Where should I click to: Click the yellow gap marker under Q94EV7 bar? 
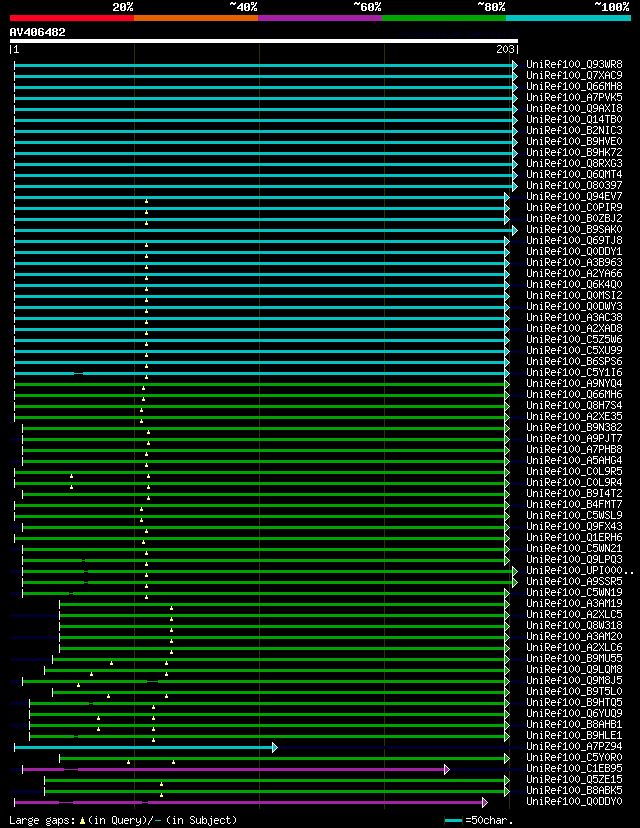pos(146,202)
